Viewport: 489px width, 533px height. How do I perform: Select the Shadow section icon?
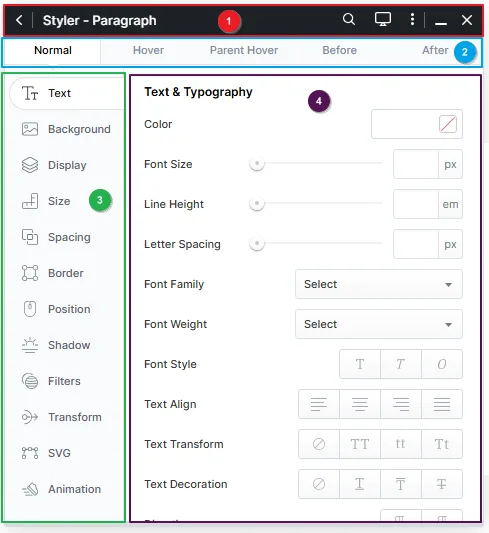click(30, 345)
